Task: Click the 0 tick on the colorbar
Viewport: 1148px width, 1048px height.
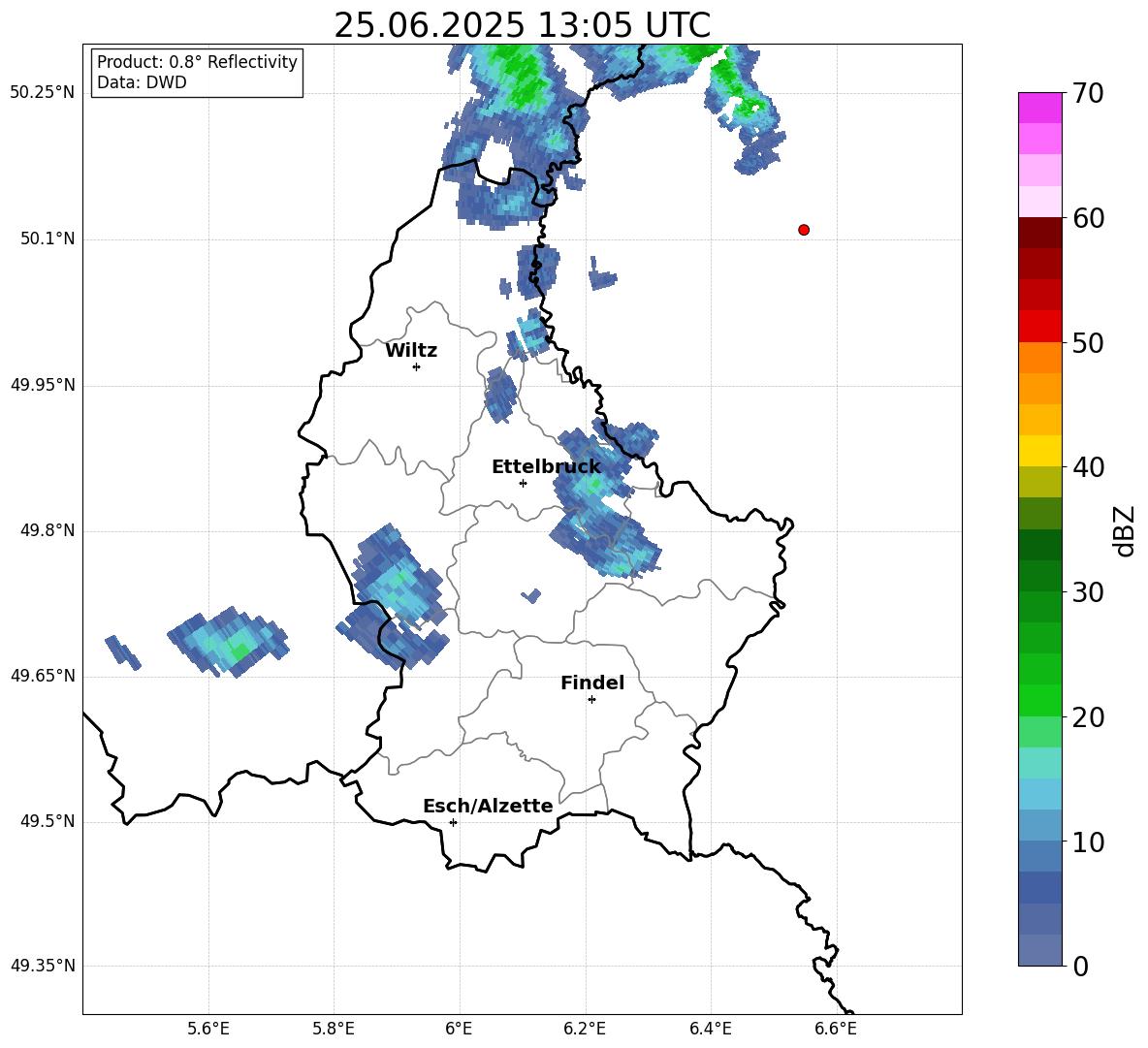Action: coord(1080,966)
